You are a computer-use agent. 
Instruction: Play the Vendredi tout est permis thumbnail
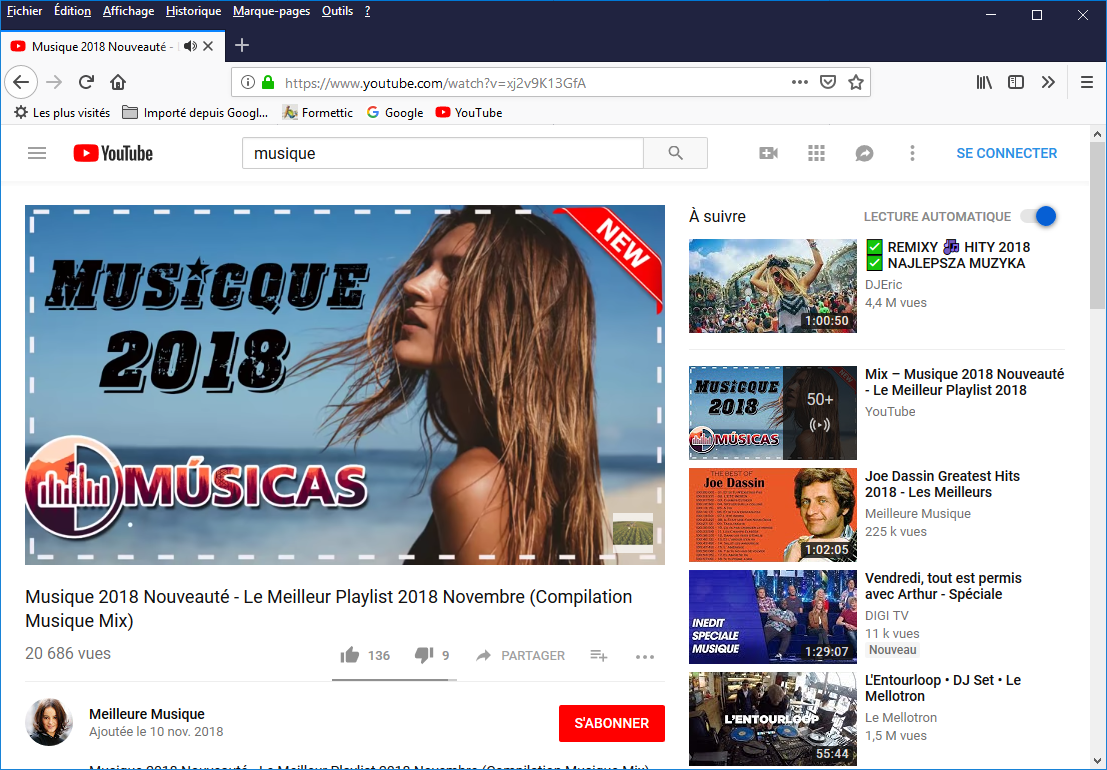point(772,617)
